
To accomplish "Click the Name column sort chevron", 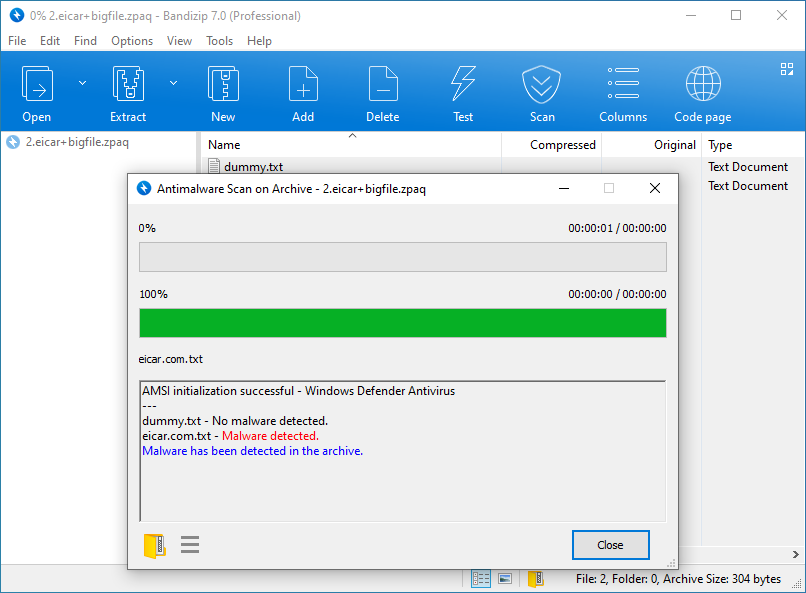I will (352, 133).
